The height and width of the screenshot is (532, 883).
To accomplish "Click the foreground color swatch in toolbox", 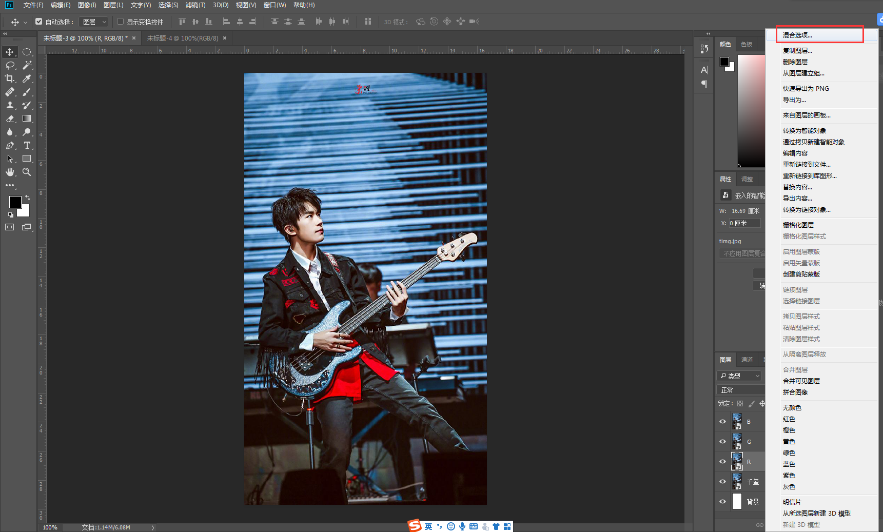I will 15,202.
